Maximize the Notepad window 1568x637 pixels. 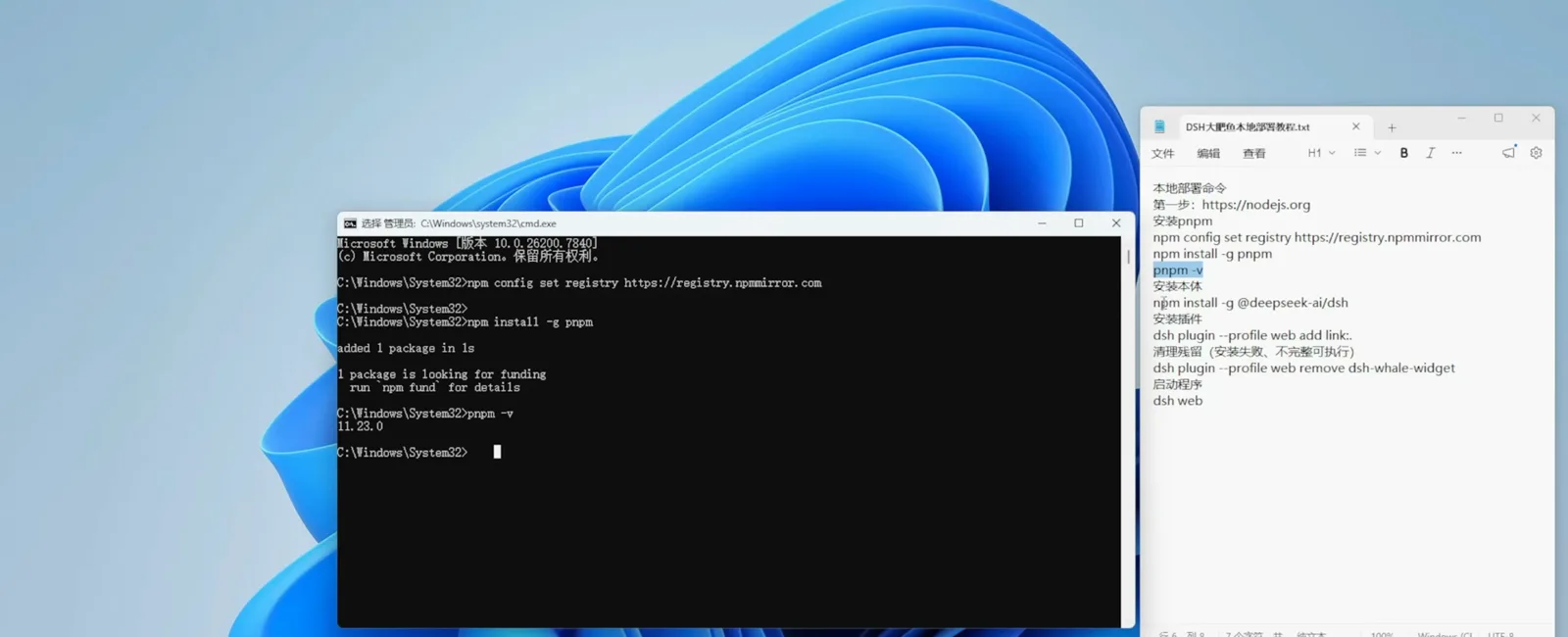tap(1498, 118)
